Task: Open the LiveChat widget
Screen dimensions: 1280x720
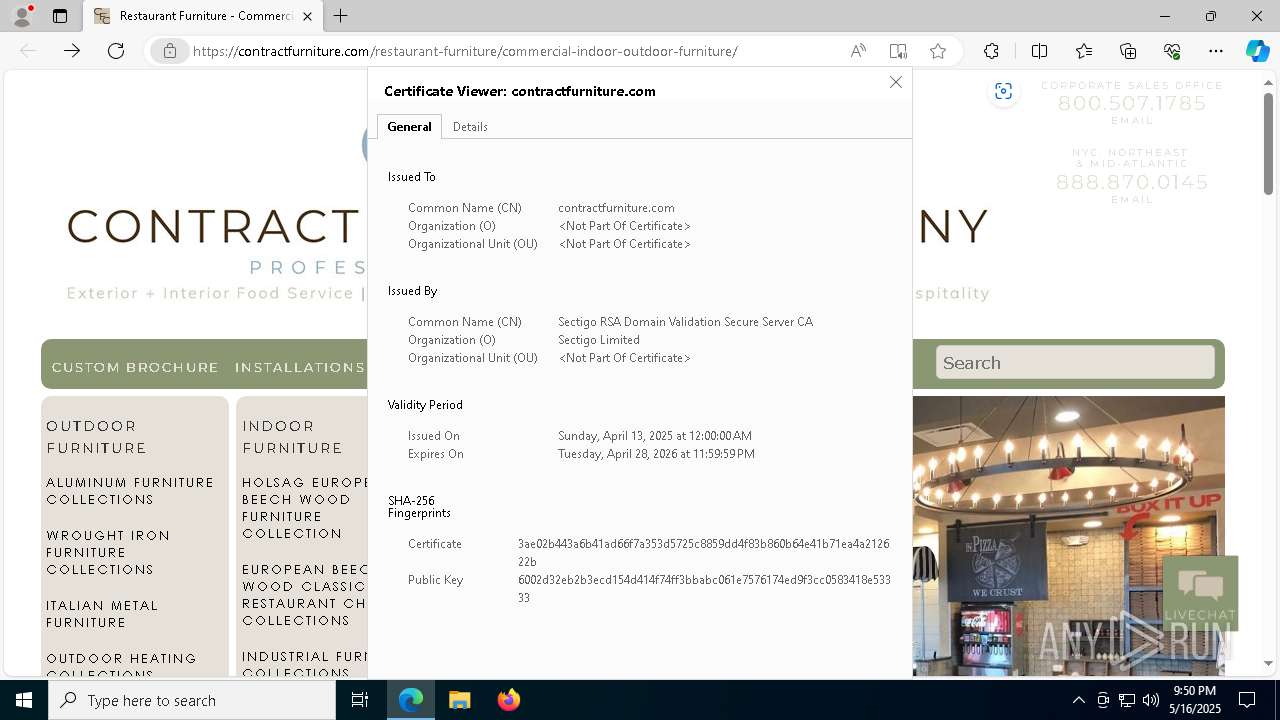Action: click(1200, 593)
